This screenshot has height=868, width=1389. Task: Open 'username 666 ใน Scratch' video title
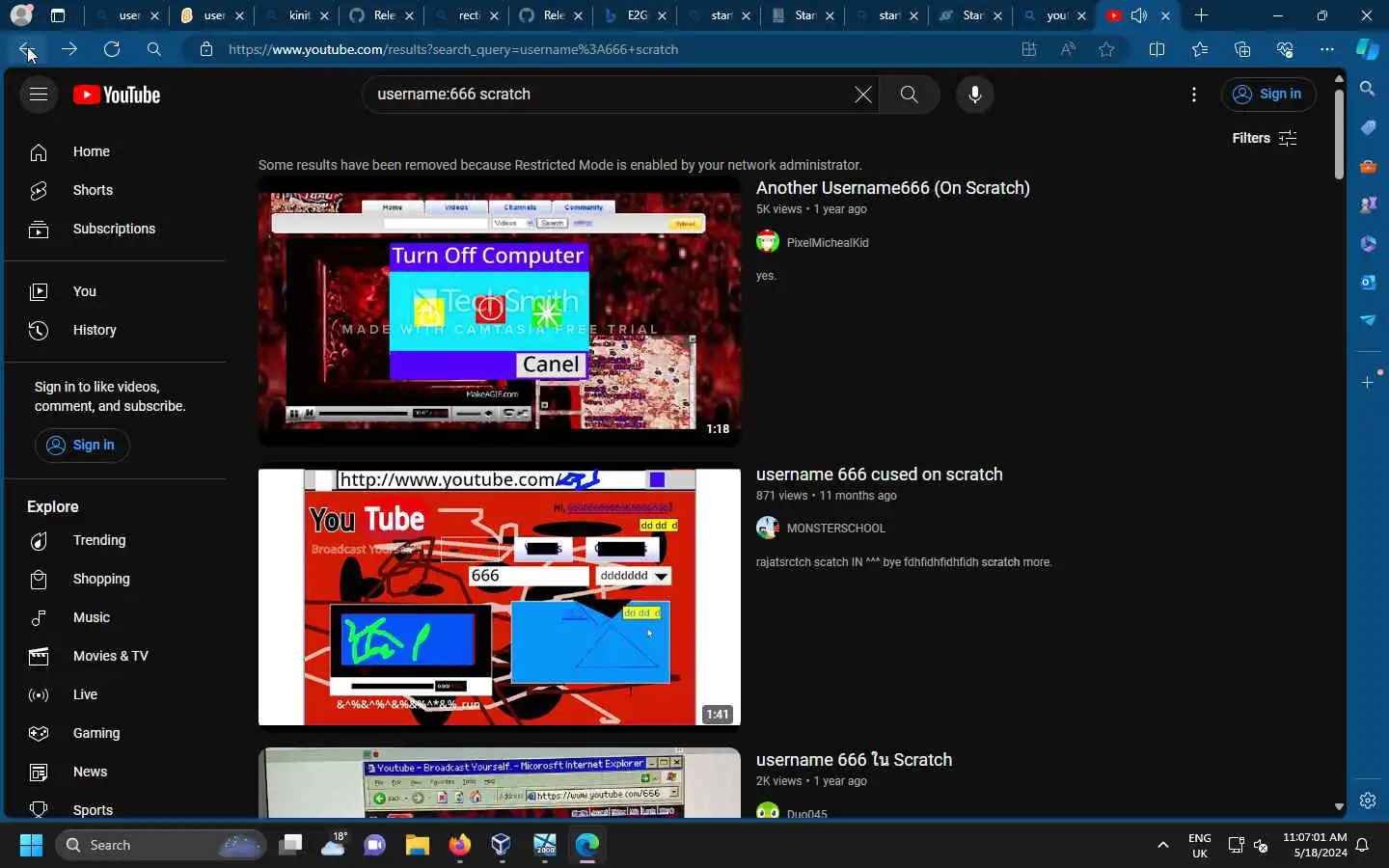854,760
